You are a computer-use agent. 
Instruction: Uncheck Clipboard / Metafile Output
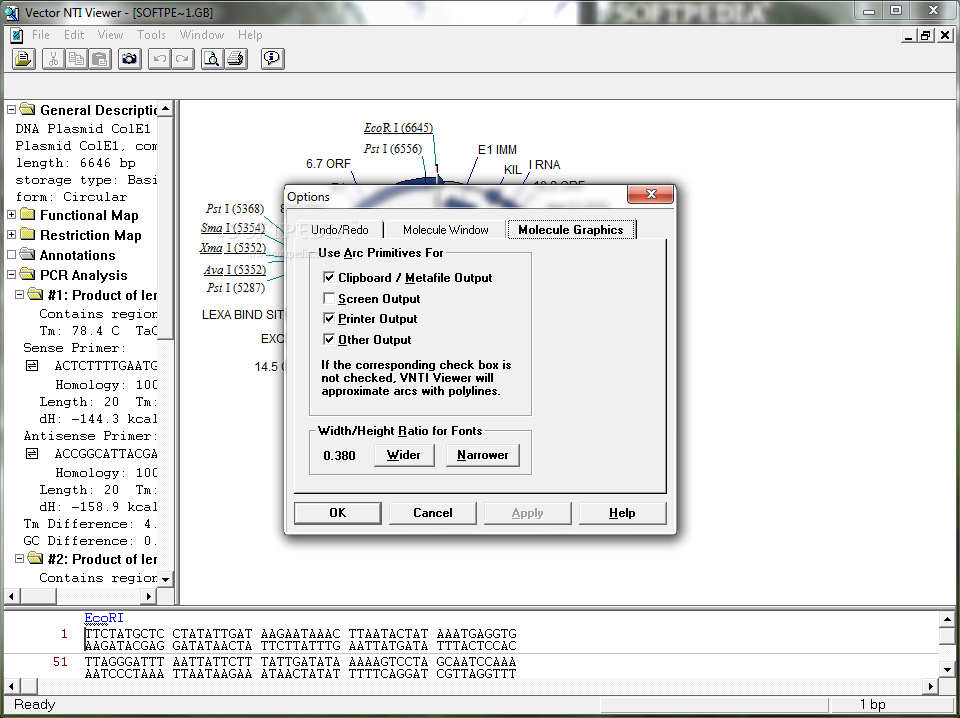330,278
